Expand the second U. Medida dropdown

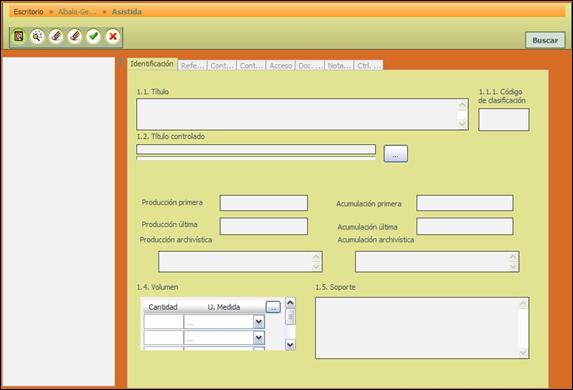coord(259,337)
